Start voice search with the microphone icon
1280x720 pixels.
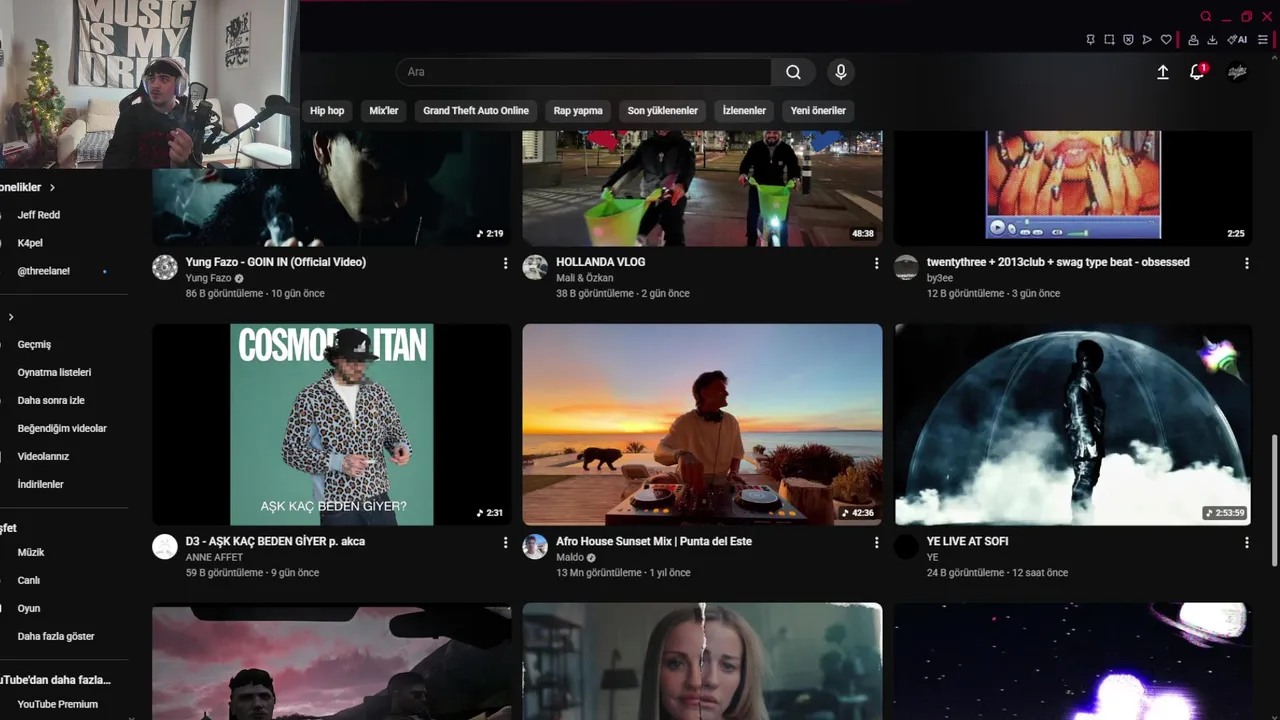click(x=841, y=72)
